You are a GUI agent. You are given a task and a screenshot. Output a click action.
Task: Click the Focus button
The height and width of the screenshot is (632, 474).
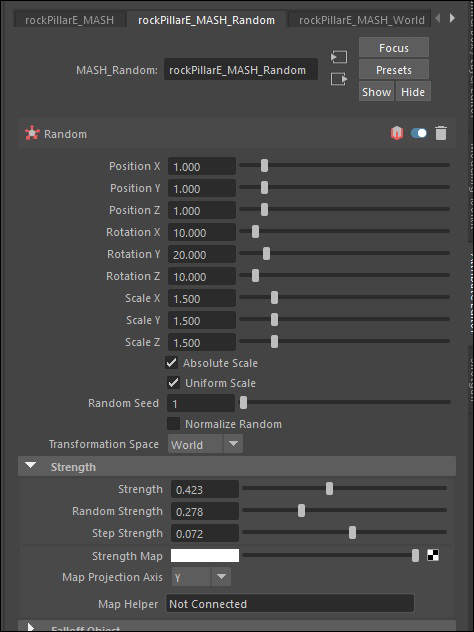(x=393, y=48)
